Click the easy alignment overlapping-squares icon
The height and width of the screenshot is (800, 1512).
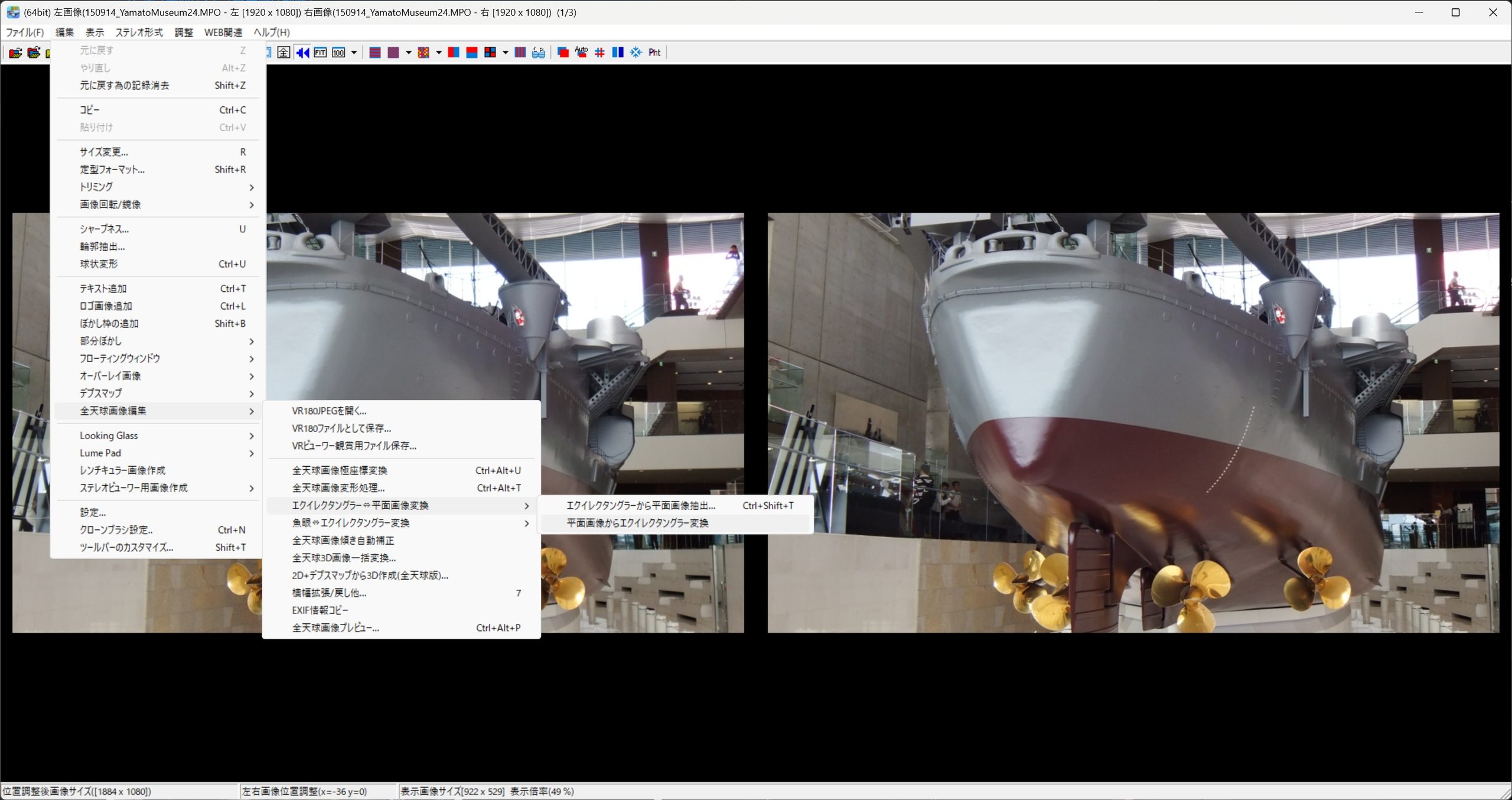563,53
